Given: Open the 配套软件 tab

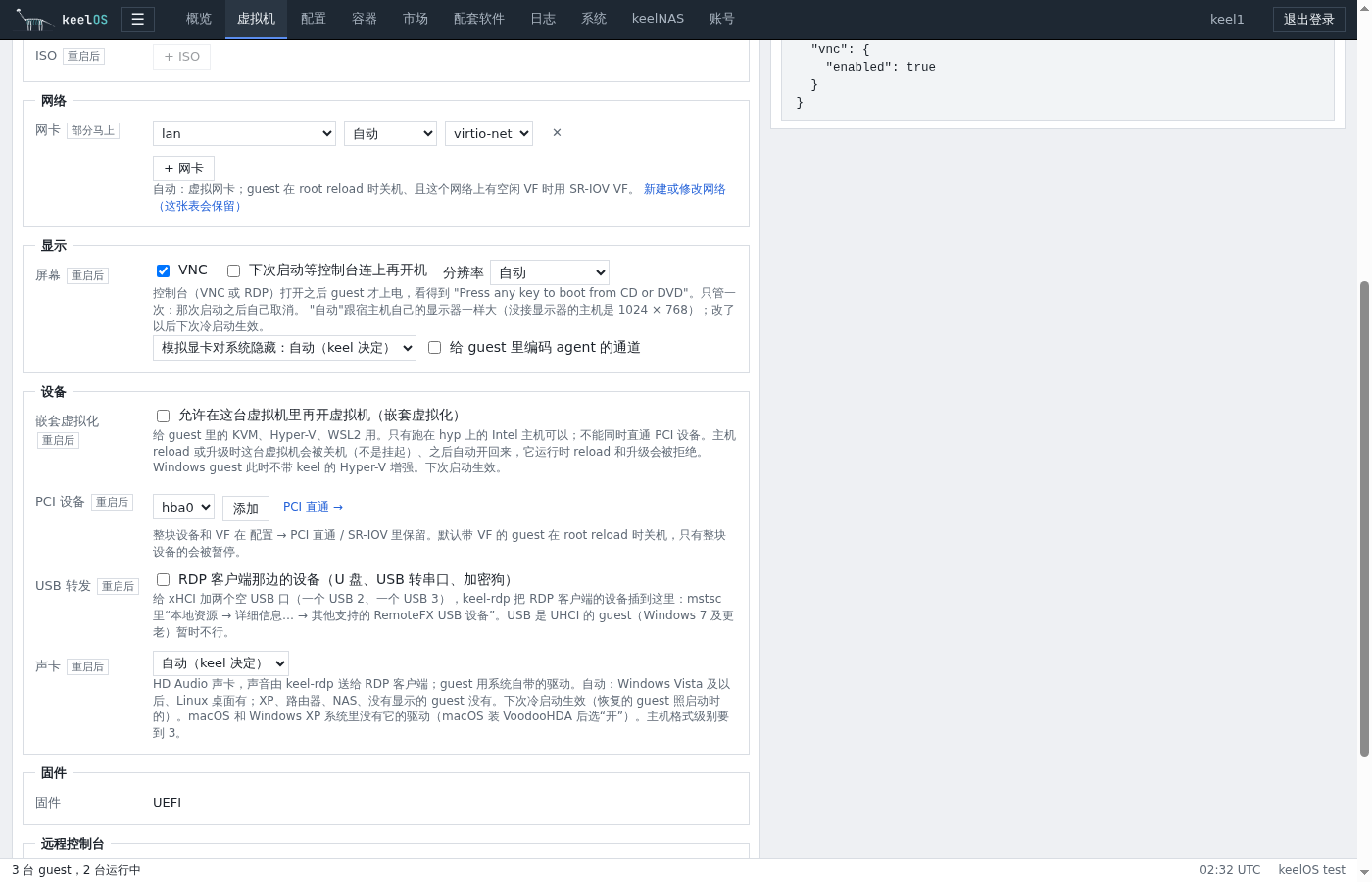Looking at the screenshot, I should (479, 19).
